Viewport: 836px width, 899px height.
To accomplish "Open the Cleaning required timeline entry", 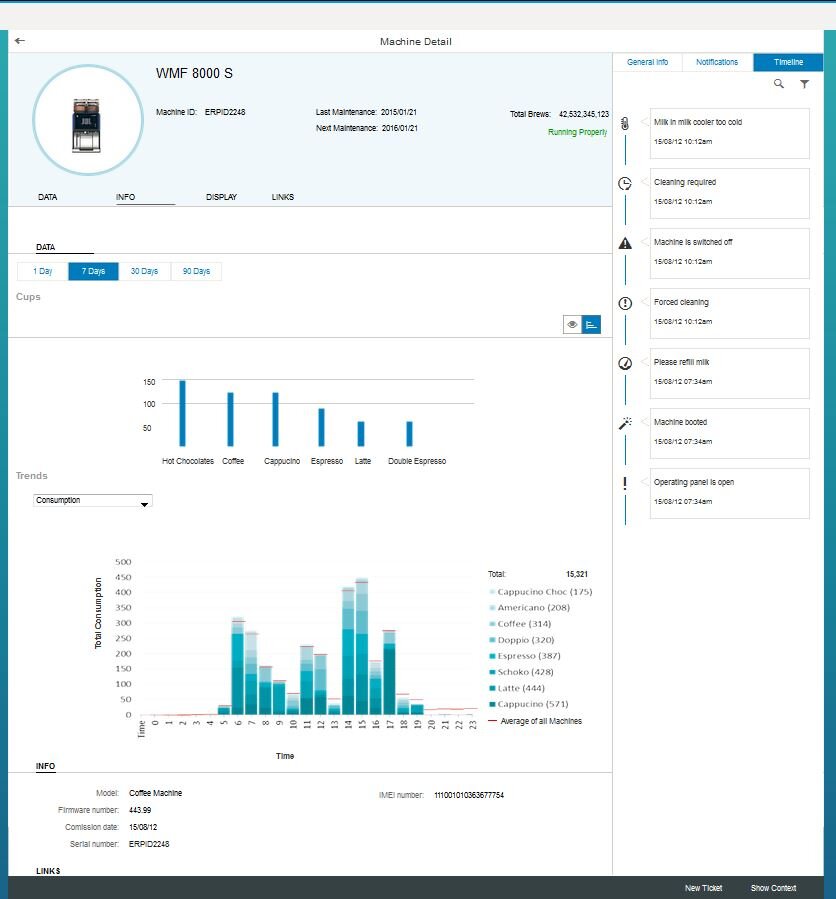I will tap(729, 194).
